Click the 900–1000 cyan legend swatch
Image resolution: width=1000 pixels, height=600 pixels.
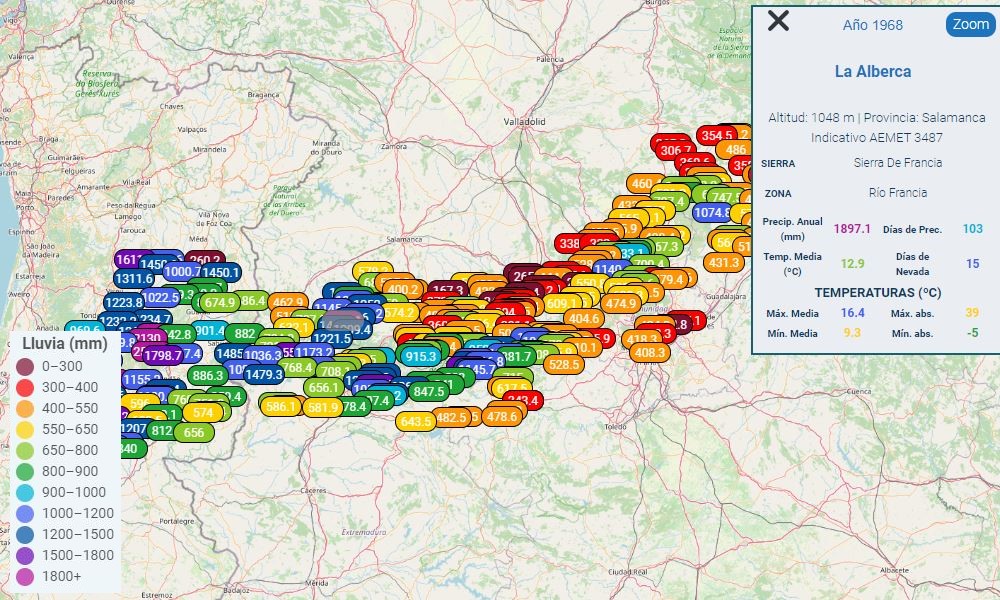(x=25, y=492)
